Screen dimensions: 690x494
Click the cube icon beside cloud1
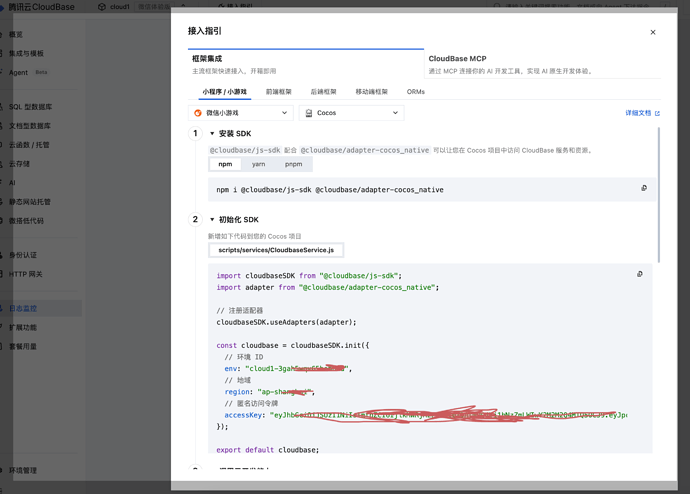point(102,7)
